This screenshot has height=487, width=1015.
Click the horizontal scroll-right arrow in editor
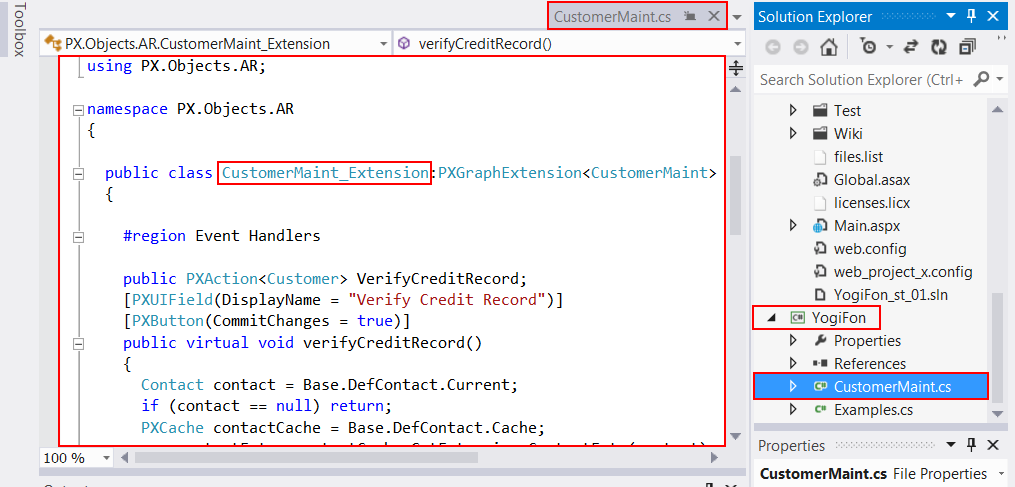click(x=714, y=458)
